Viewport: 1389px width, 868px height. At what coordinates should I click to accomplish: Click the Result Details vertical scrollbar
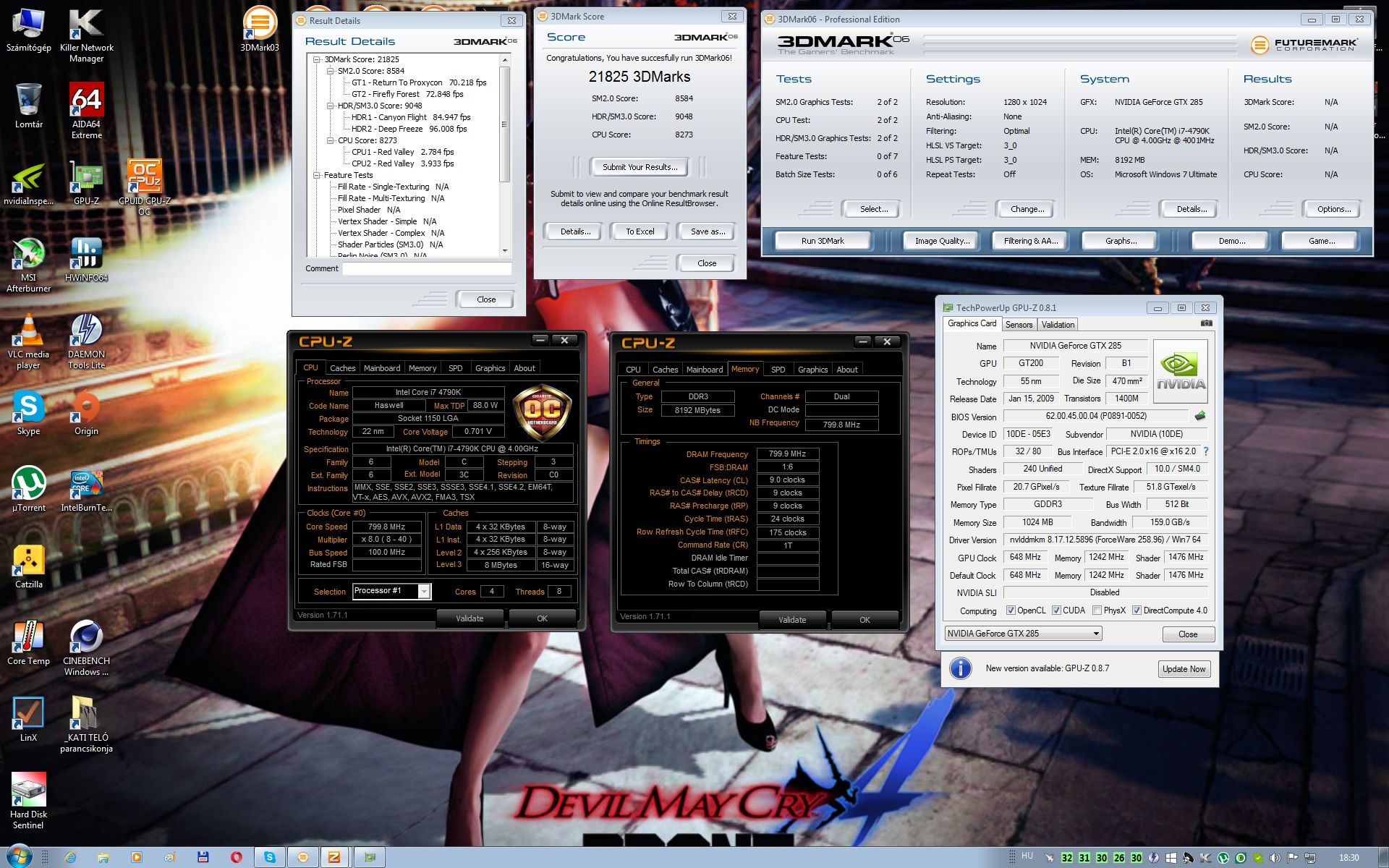click(x=505, y=156)
